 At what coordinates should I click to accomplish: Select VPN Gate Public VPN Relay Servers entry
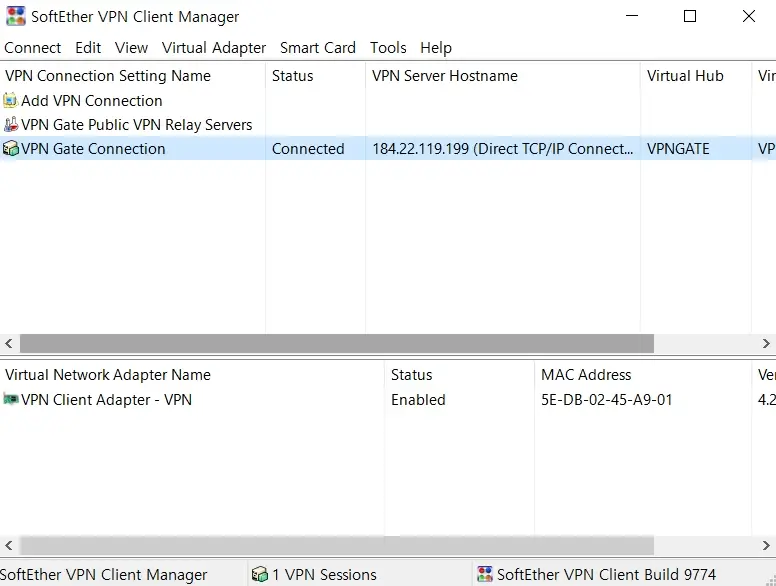pos(137,125)
